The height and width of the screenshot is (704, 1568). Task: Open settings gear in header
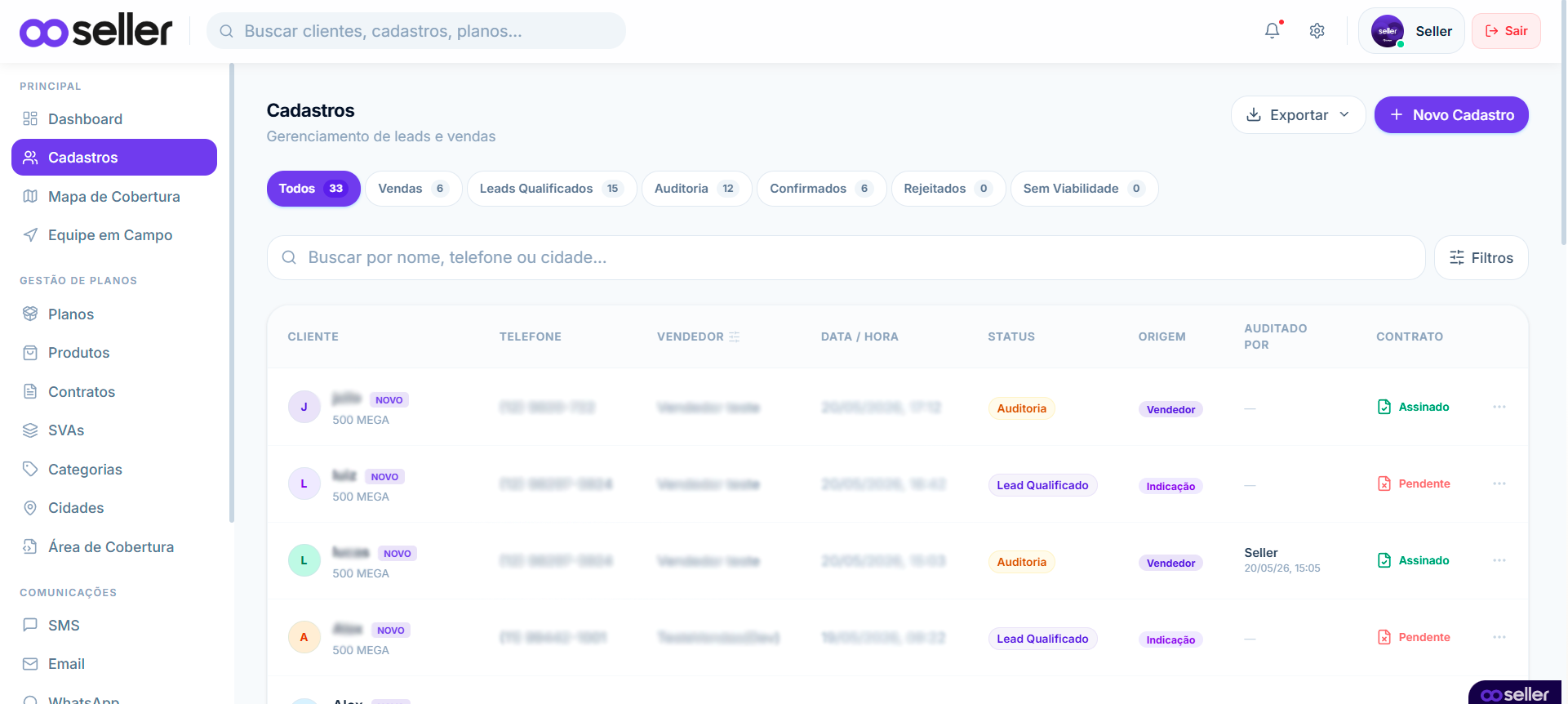(x=1317, y=31)
